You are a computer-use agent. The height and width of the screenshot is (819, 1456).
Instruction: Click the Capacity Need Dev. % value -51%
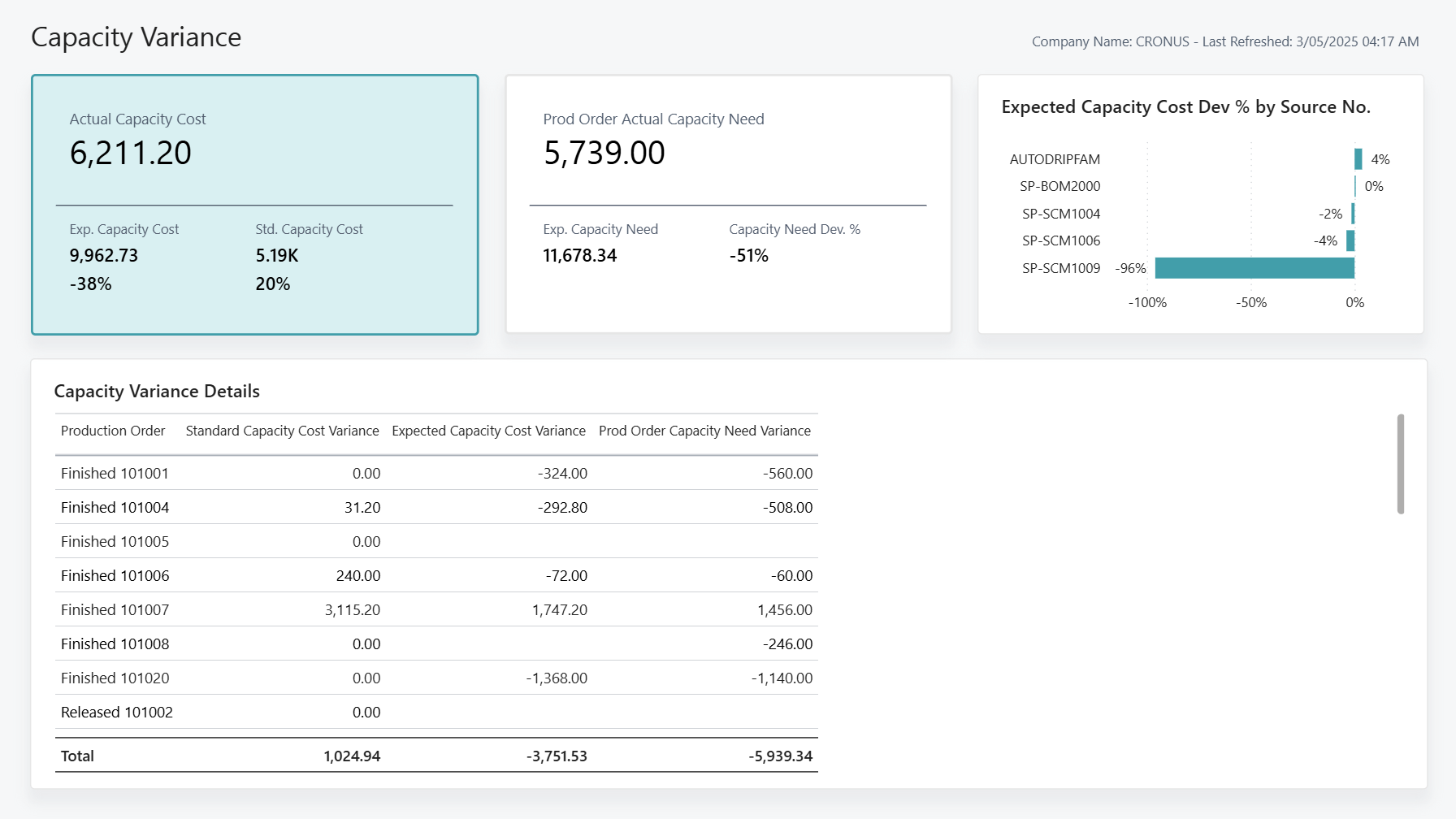pyautogui.click(x=748, y=255)
